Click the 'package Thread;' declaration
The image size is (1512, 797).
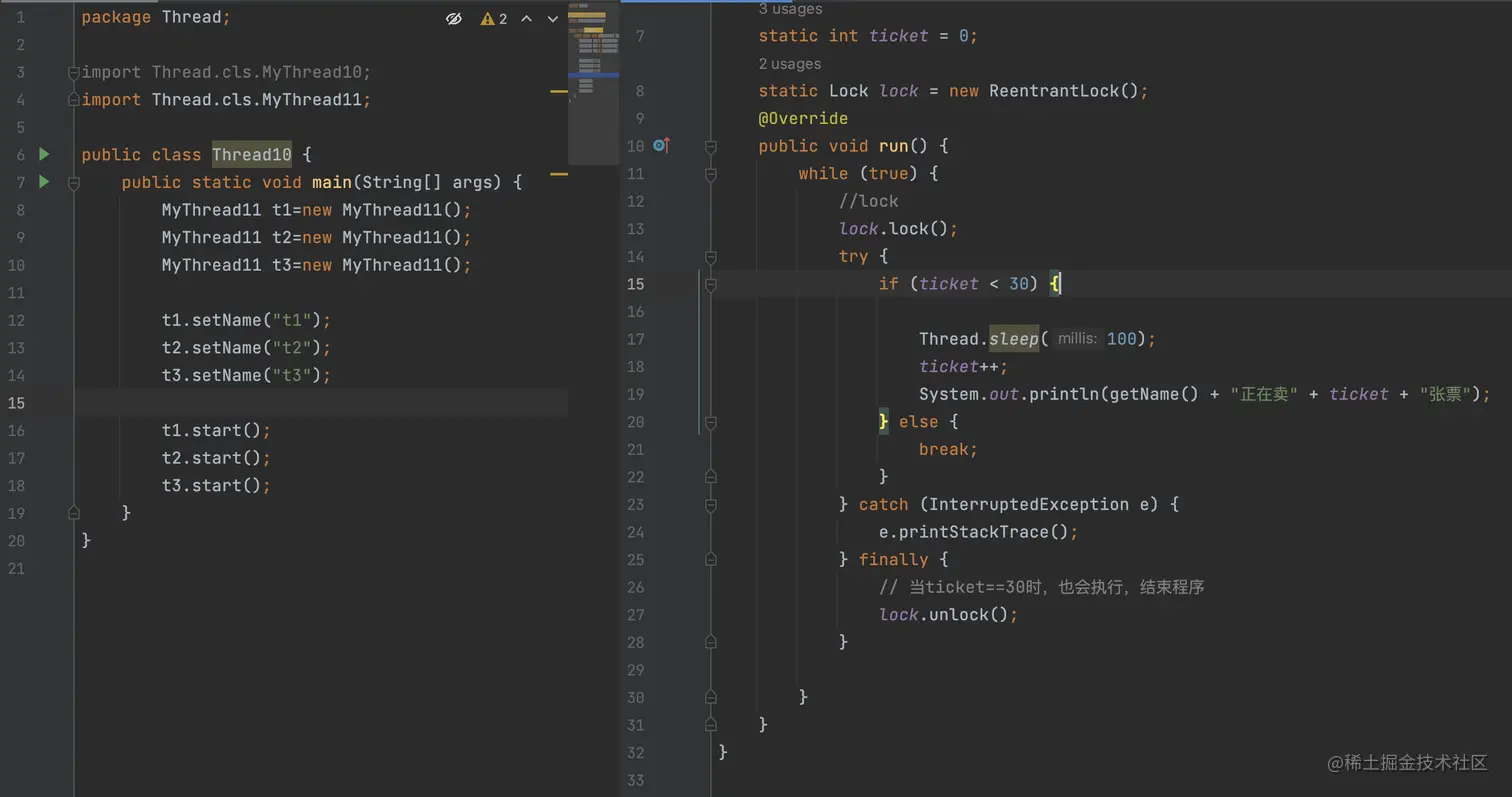coord(156,18)
